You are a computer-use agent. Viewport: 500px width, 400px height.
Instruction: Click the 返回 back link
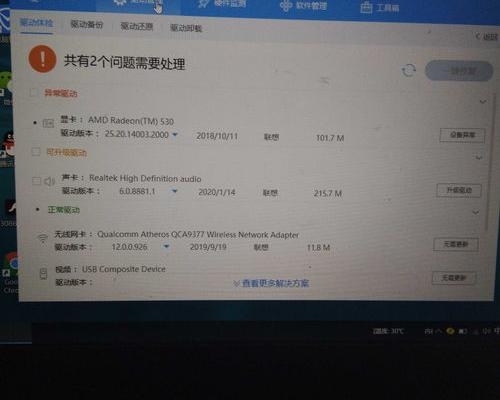click(x=487, y=36)
